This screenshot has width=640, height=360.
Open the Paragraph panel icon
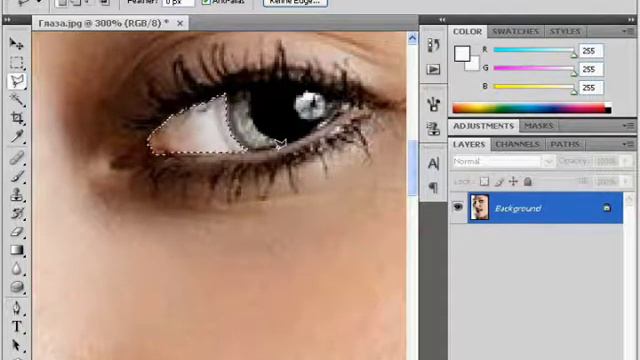tap(433, 187)
